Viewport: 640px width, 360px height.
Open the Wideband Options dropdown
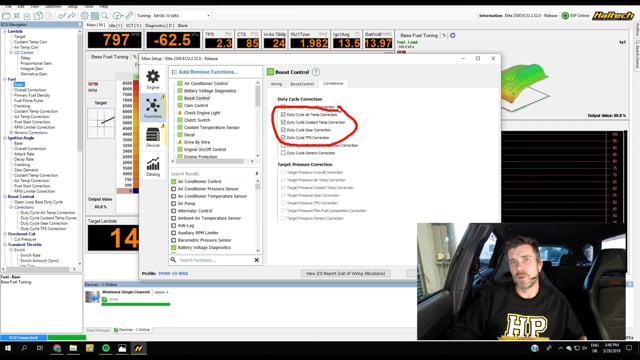click(x=162, y=292)
